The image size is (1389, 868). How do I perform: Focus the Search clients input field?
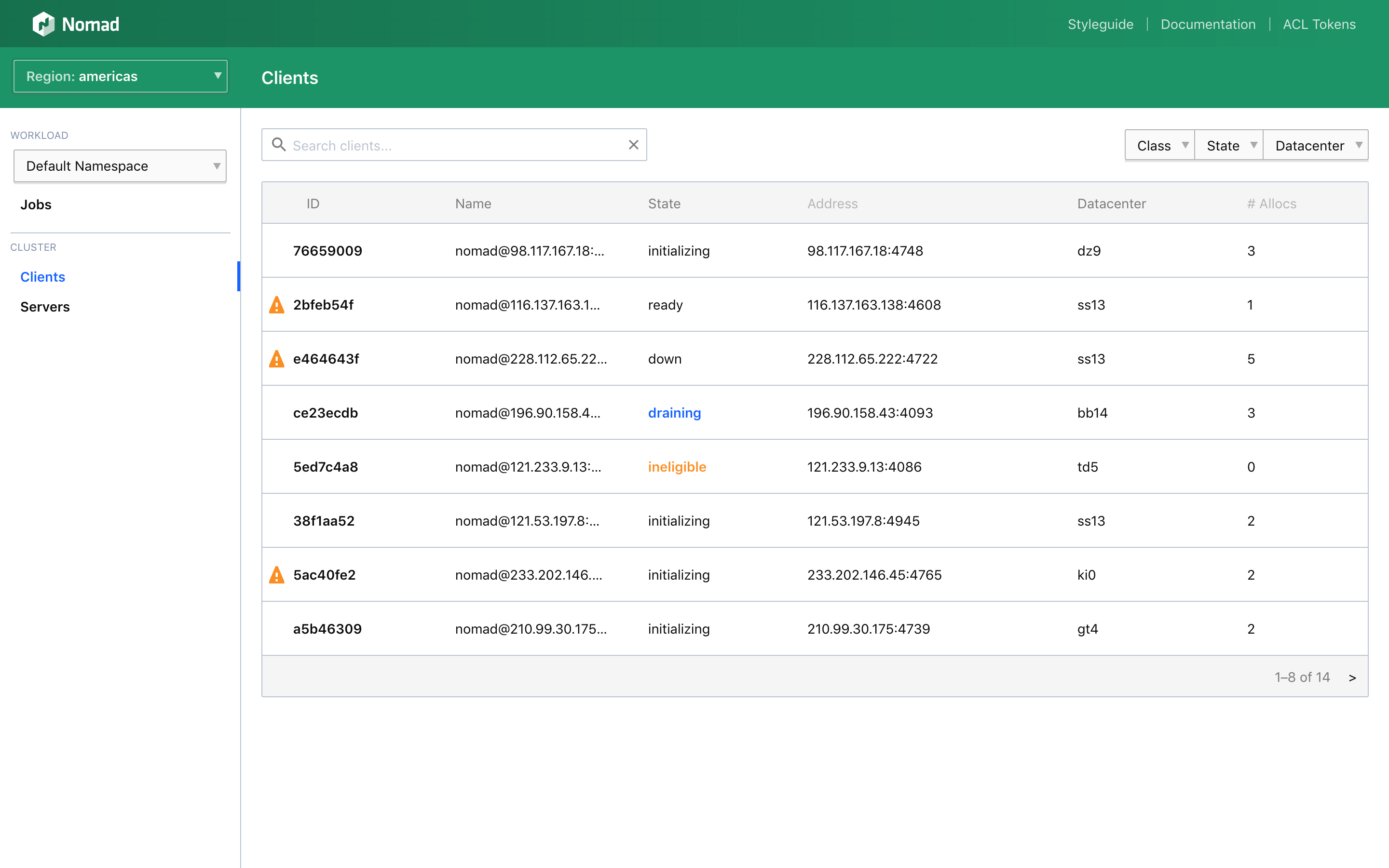click(454, 145)
